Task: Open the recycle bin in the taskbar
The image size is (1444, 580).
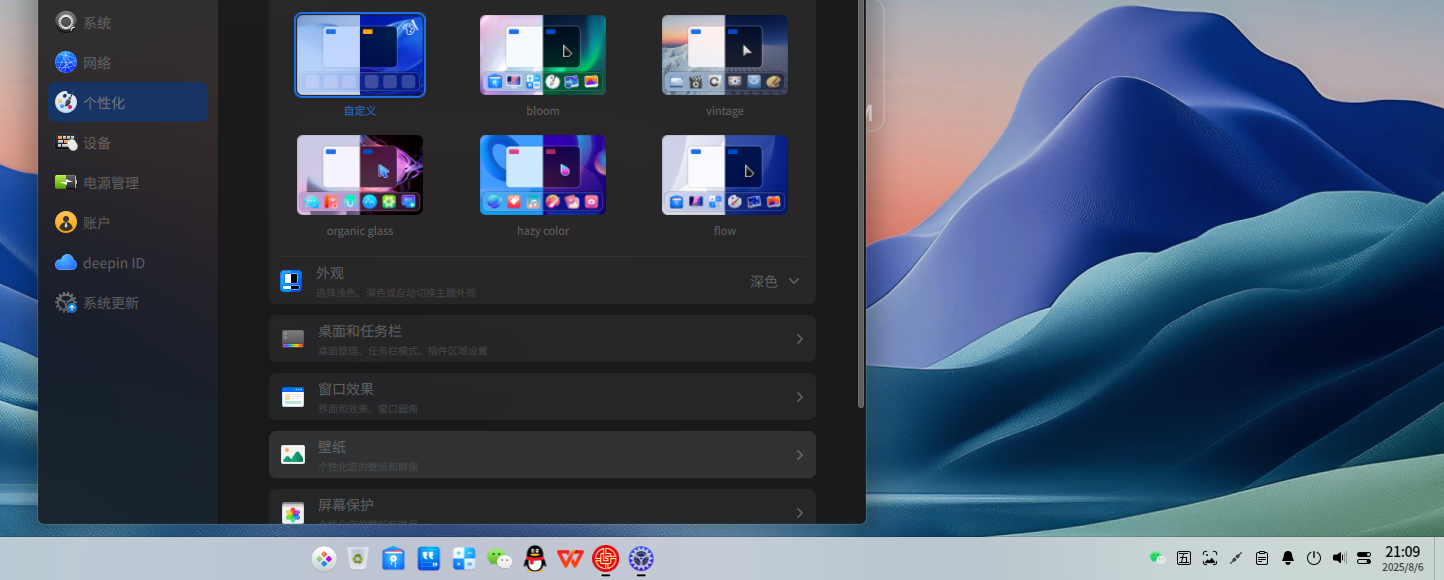Action: pyautogui.click(x=358, y=559)
